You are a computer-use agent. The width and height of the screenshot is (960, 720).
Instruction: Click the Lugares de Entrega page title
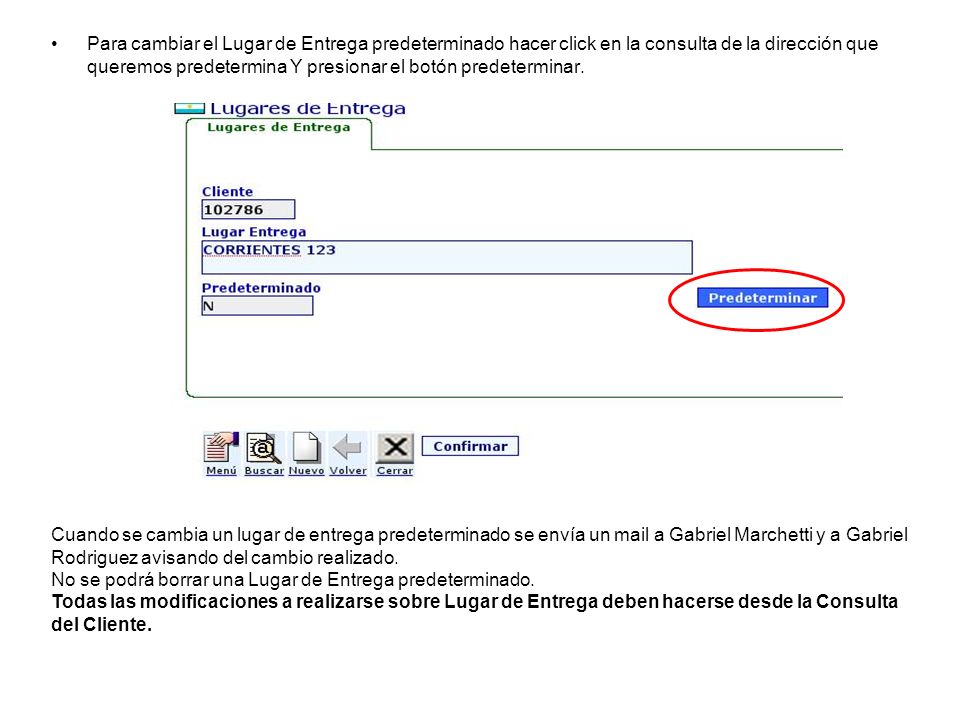[307, 108]
